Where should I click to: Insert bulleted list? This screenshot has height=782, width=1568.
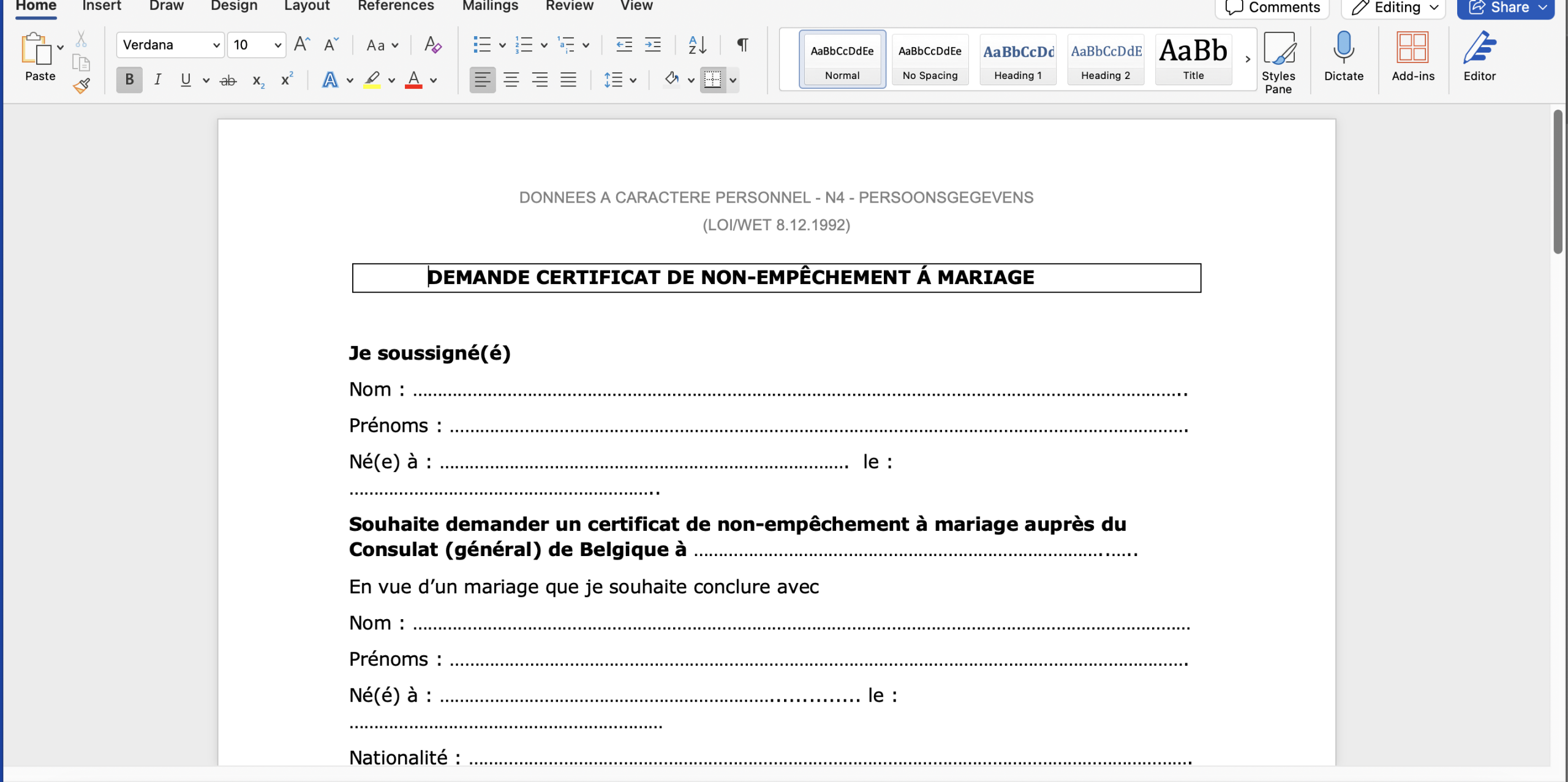point(482,45)
